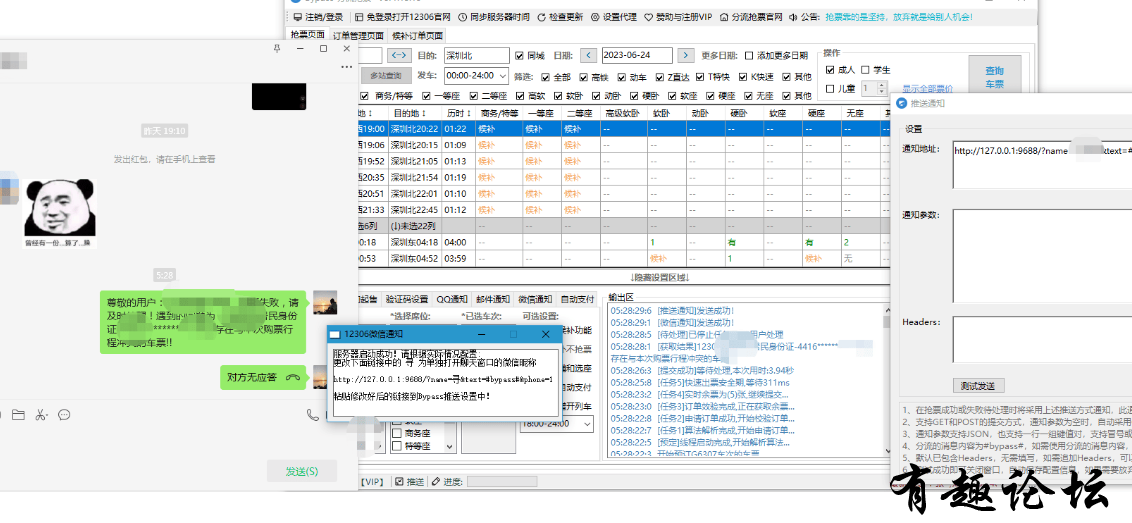Image resolution: width=1132 pixels, height=523 pixels.
Task: Sort by 历时 column header
Action: point(458,113)
